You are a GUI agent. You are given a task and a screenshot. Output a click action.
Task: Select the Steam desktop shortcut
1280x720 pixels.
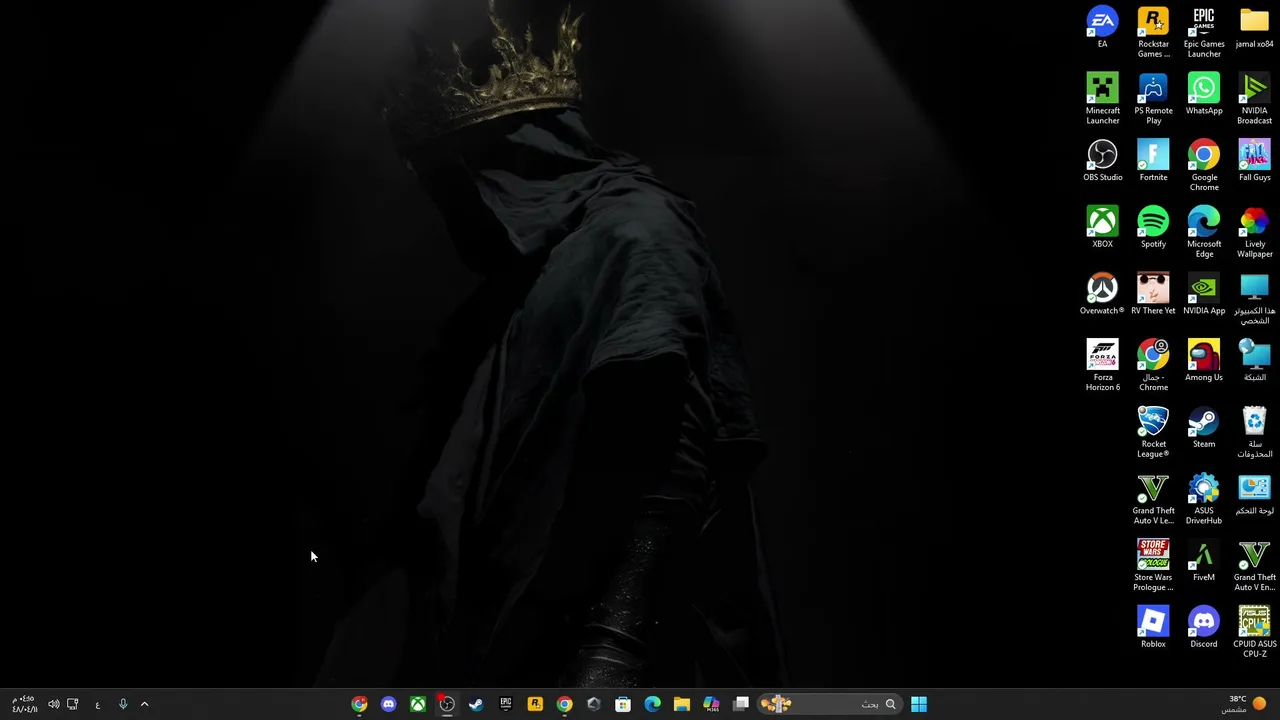pyautogui.click(x=1204, y=427)
